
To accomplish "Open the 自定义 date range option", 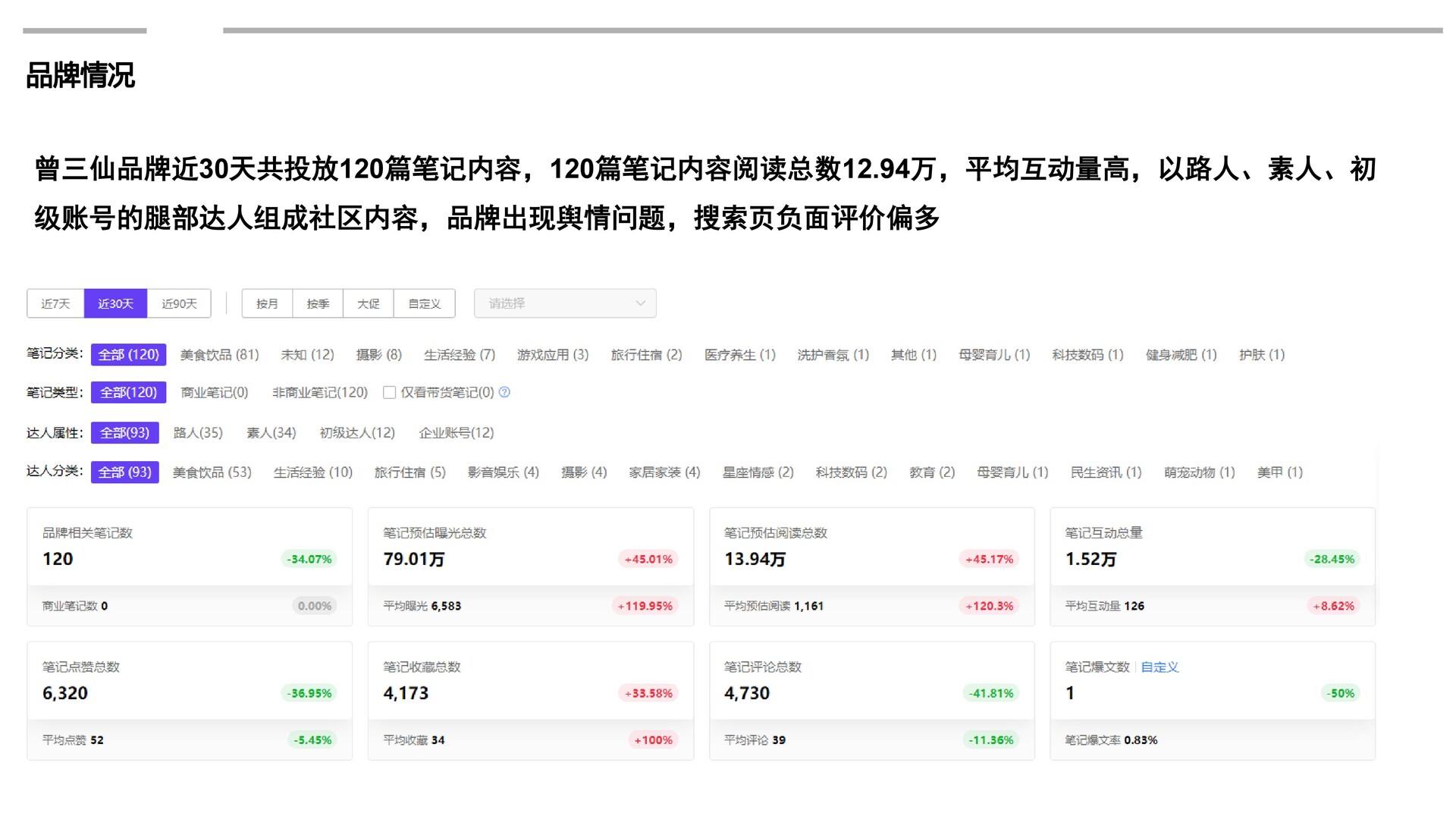I will point(424,303).
